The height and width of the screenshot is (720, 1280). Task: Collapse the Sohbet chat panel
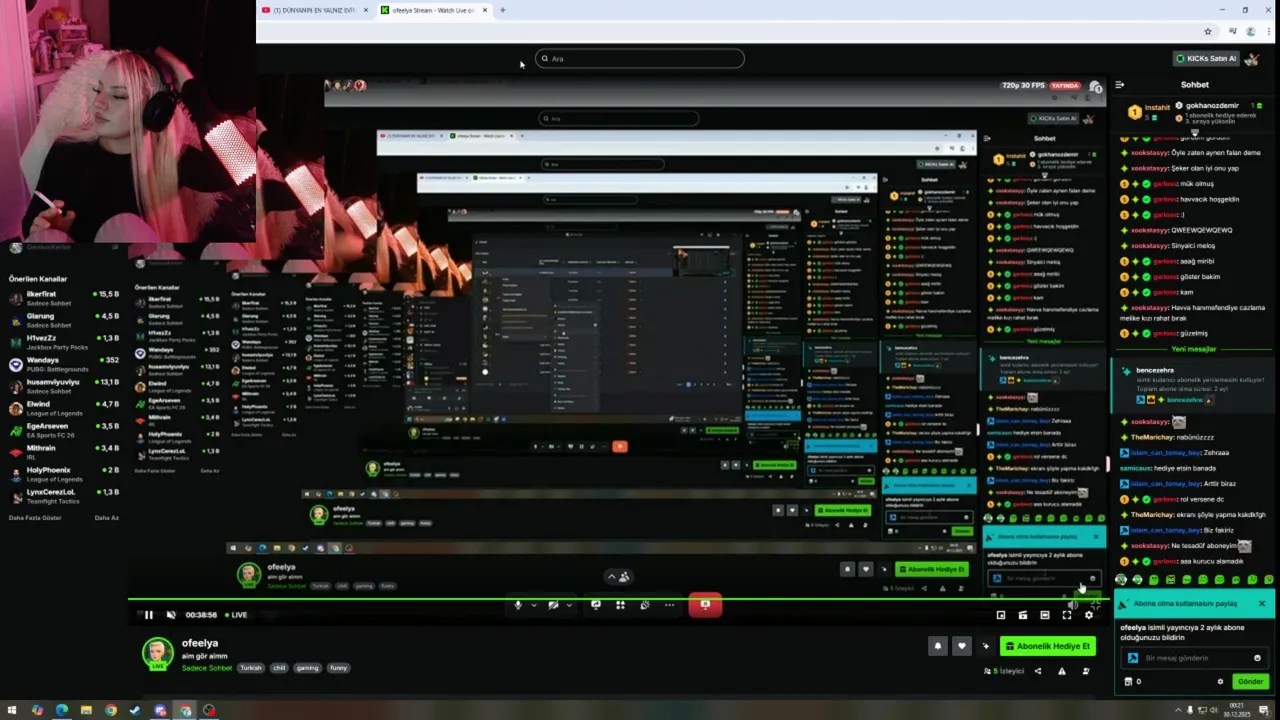1119,85
